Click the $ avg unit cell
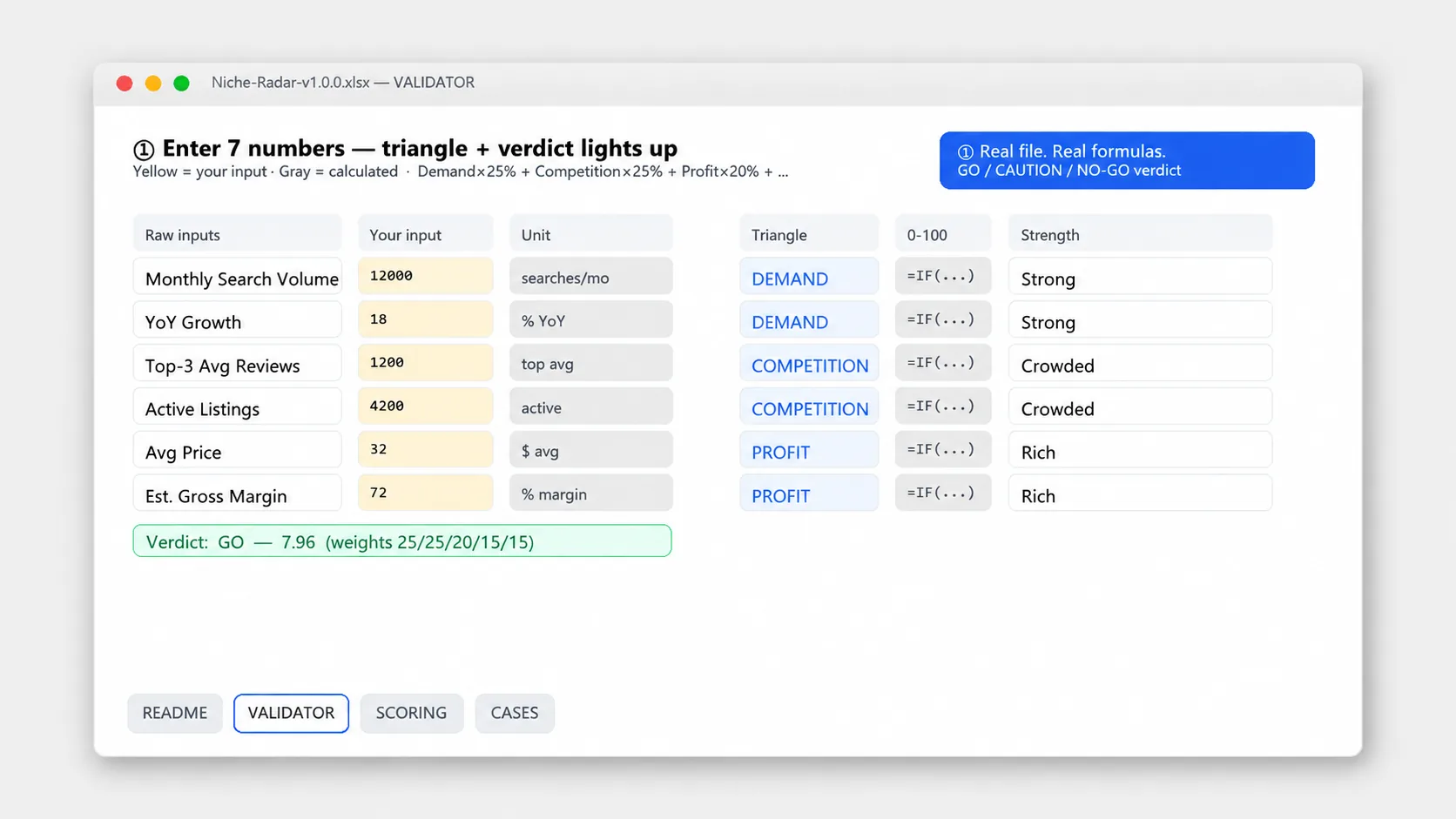The image size is (1456, 819). (x=591, y=450)
